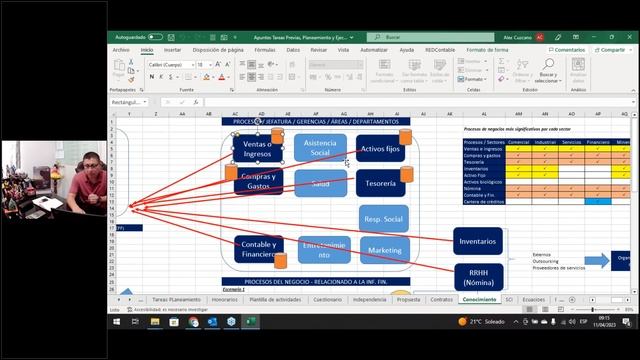Click the Cut scissors icon
The height and width of the screenshot is (360, 640).
(131, 62)
